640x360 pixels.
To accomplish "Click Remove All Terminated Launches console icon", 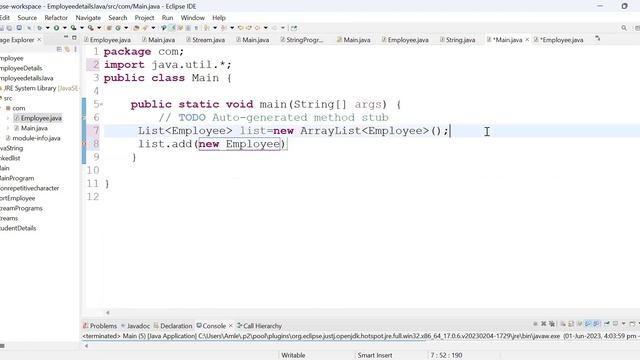I will 552,323.
